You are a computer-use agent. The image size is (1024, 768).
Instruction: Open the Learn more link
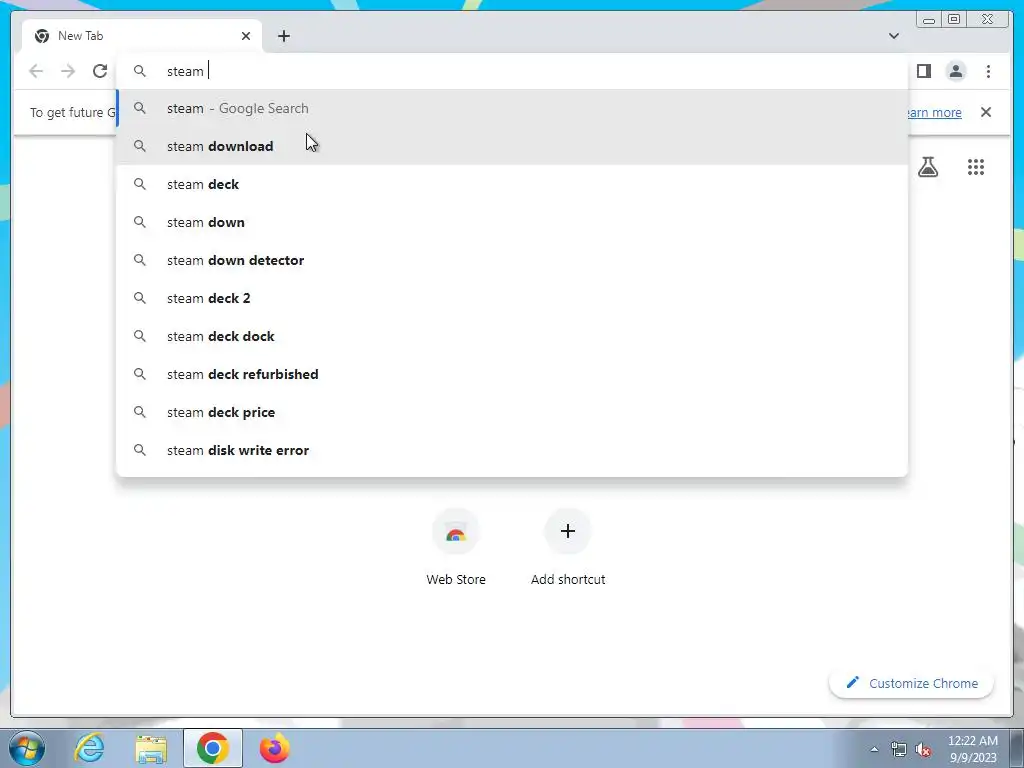[x=934, y=112]
